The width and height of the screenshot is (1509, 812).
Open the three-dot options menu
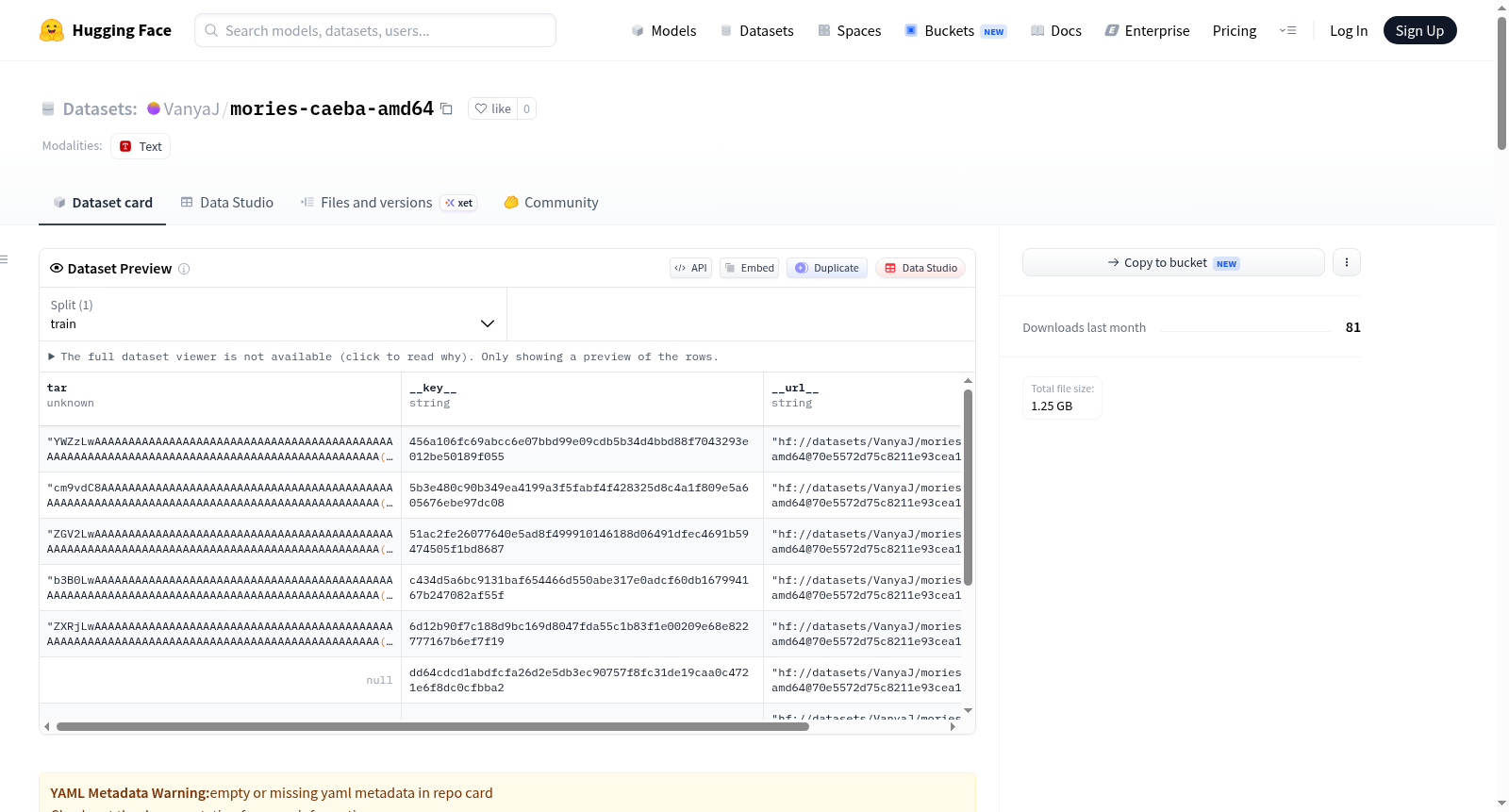(x=1347, y=262)
